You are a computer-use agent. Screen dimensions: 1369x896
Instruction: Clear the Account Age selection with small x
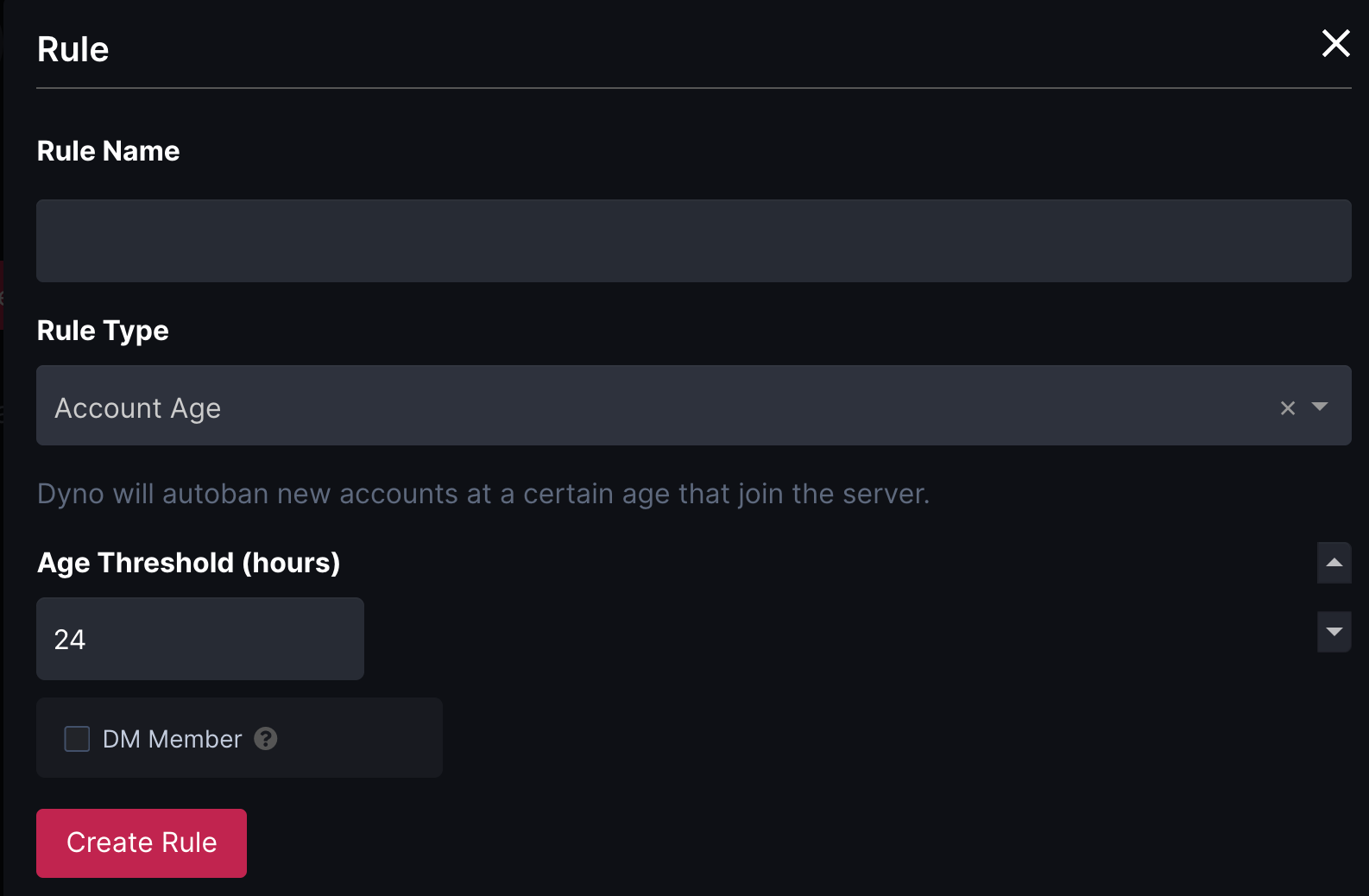click(1288, 408)
